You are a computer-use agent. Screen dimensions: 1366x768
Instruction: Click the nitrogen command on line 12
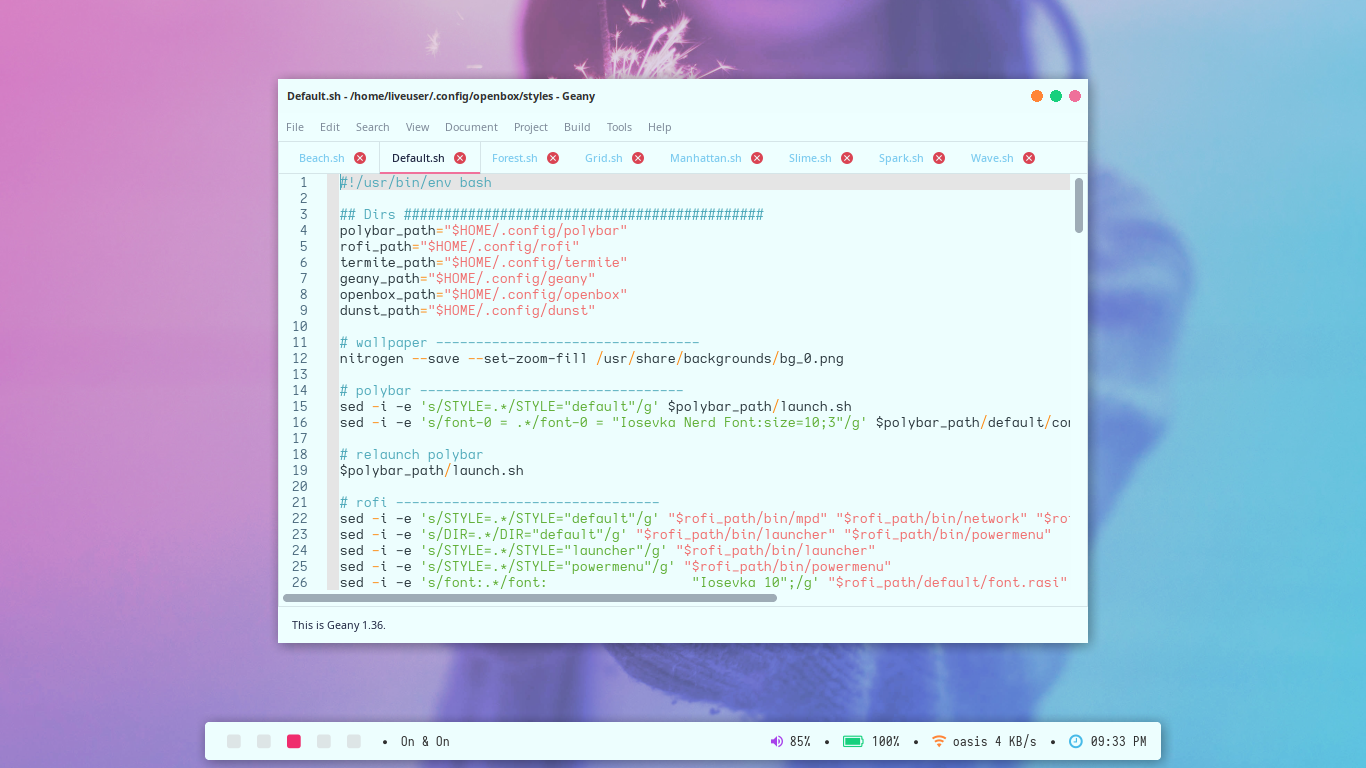pos(371,358)
